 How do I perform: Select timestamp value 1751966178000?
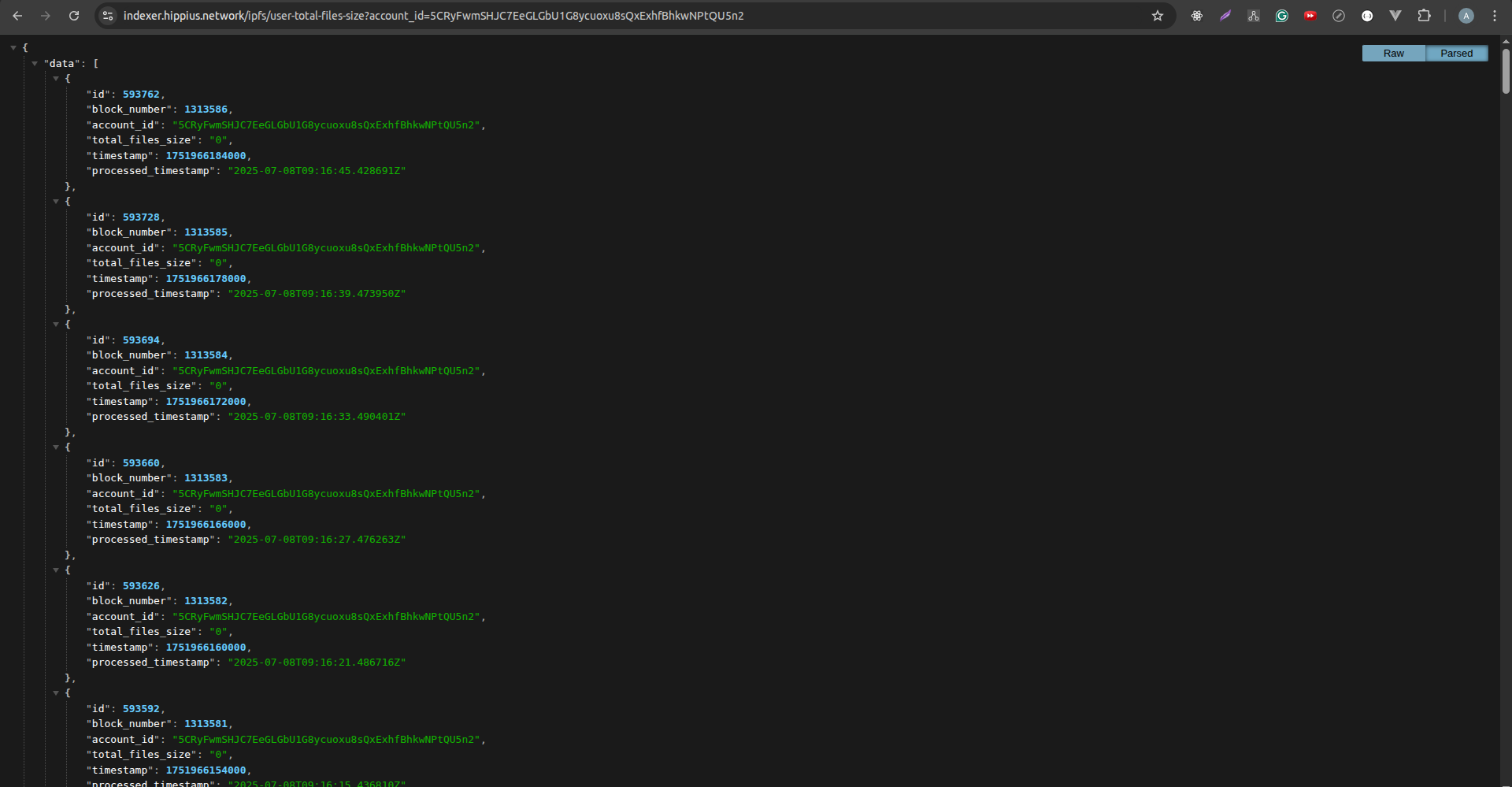tap(206, 279)
